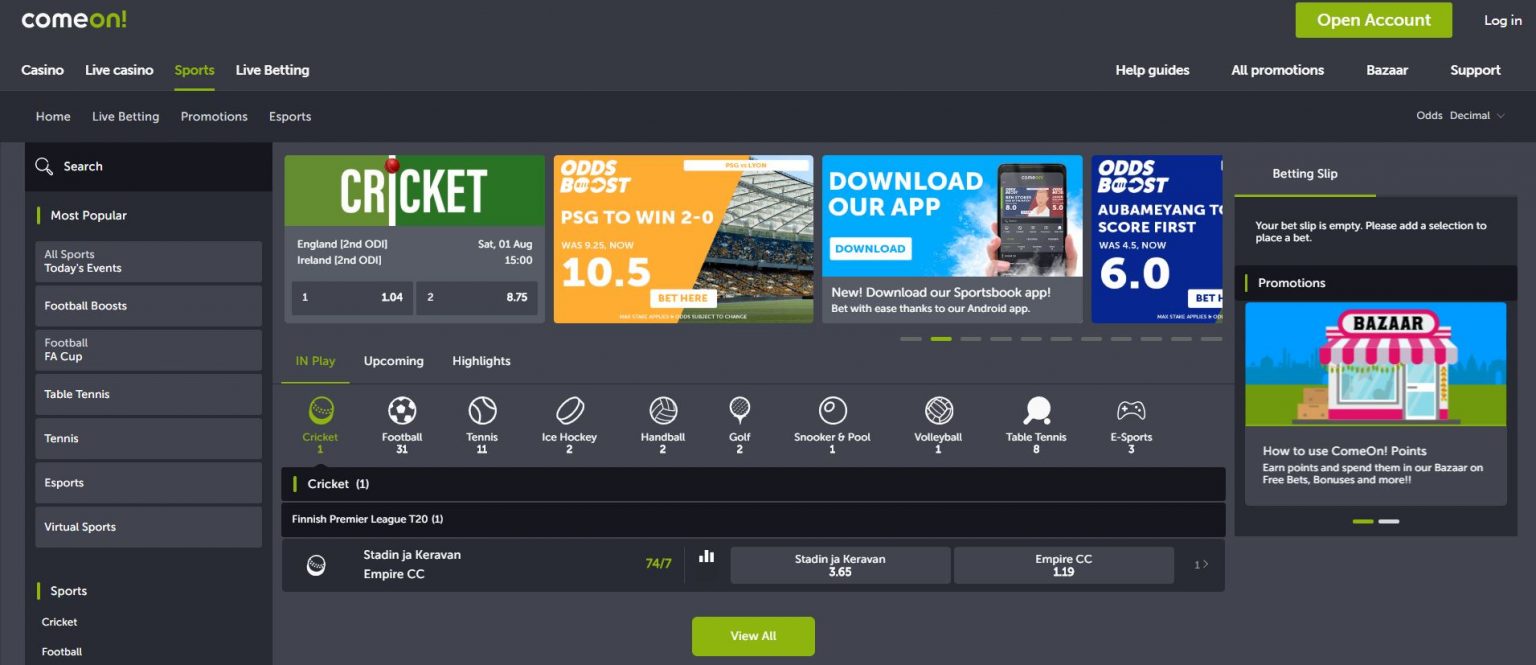Screen dimensions: 1536x665
Task: Select the first banner carousel indicator
Action: tap(910, 339)
